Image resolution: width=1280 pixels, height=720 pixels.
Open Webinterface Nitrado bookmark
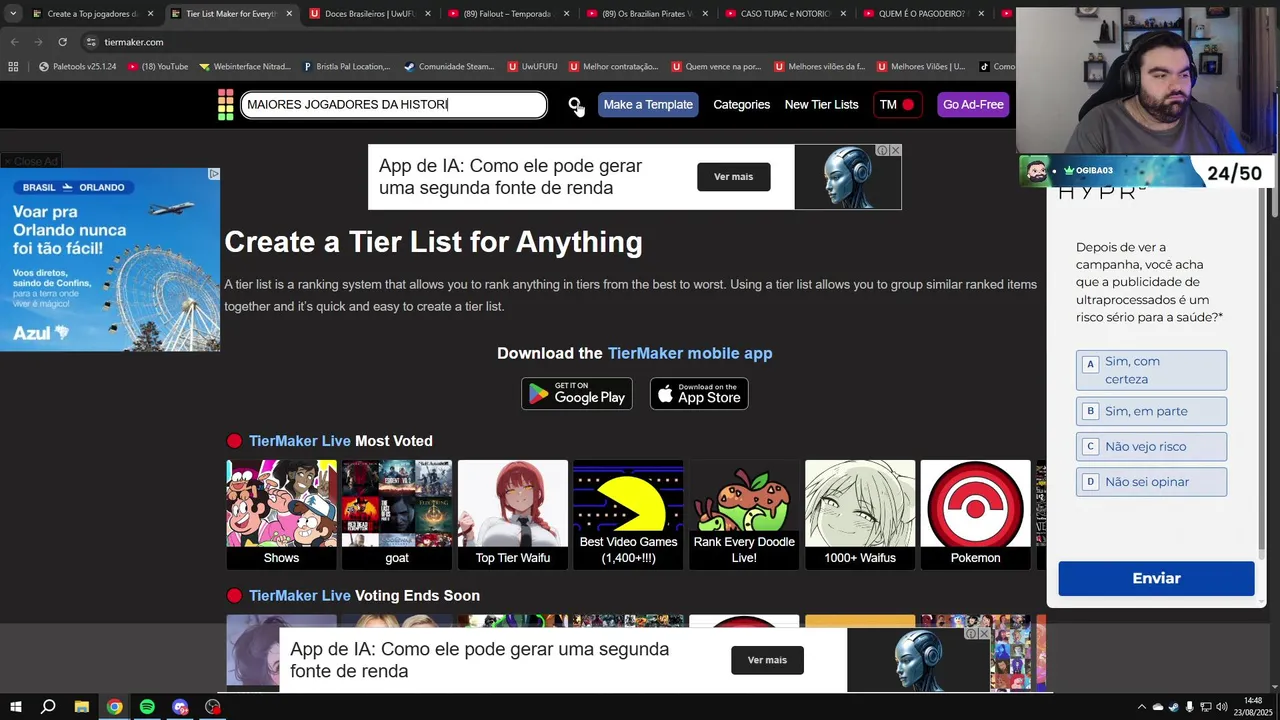[x=245, y=67]
